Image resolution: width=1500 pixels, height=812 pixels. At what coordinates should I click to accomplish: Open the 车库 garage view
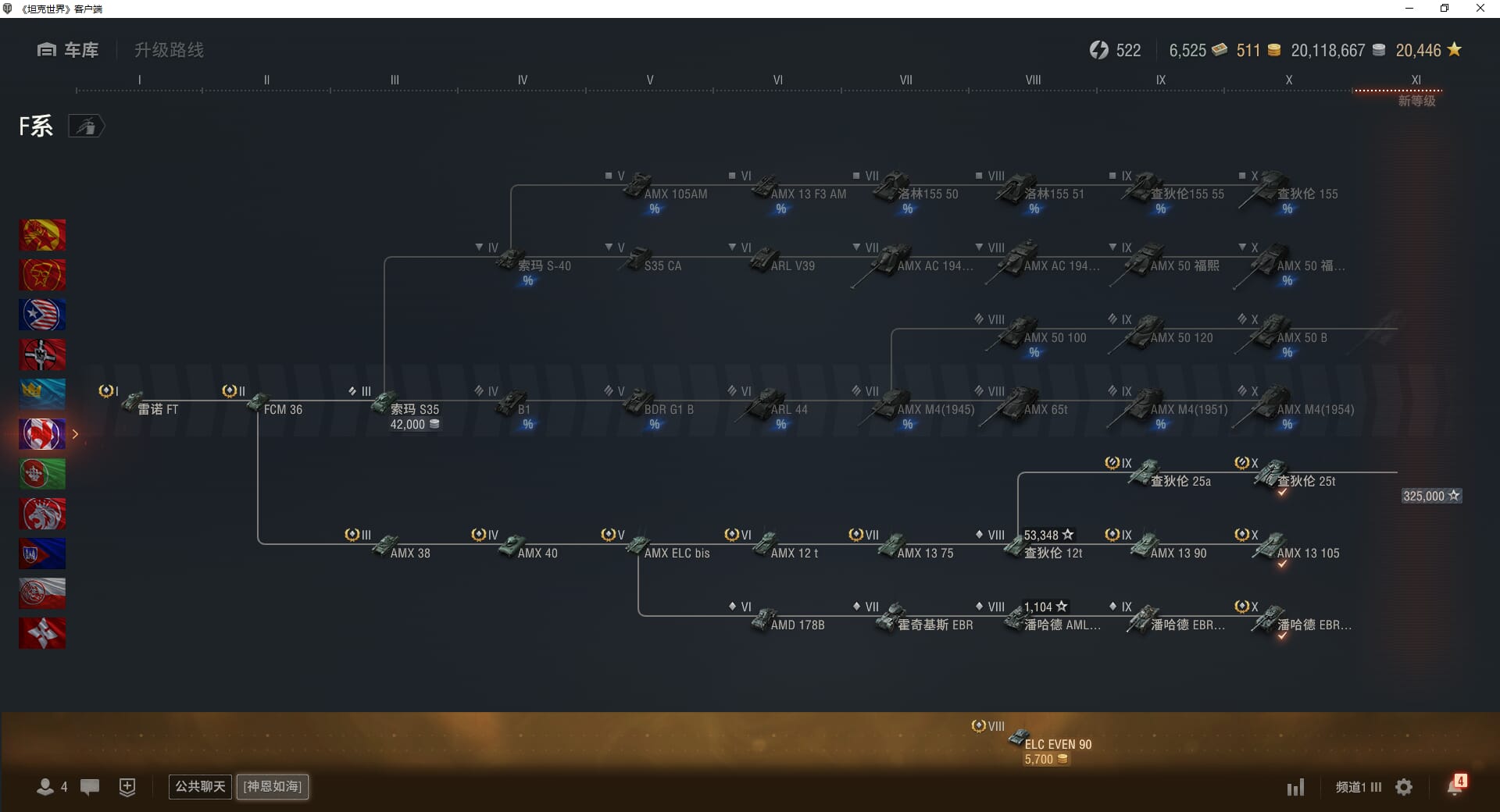[x=68, y=50]
